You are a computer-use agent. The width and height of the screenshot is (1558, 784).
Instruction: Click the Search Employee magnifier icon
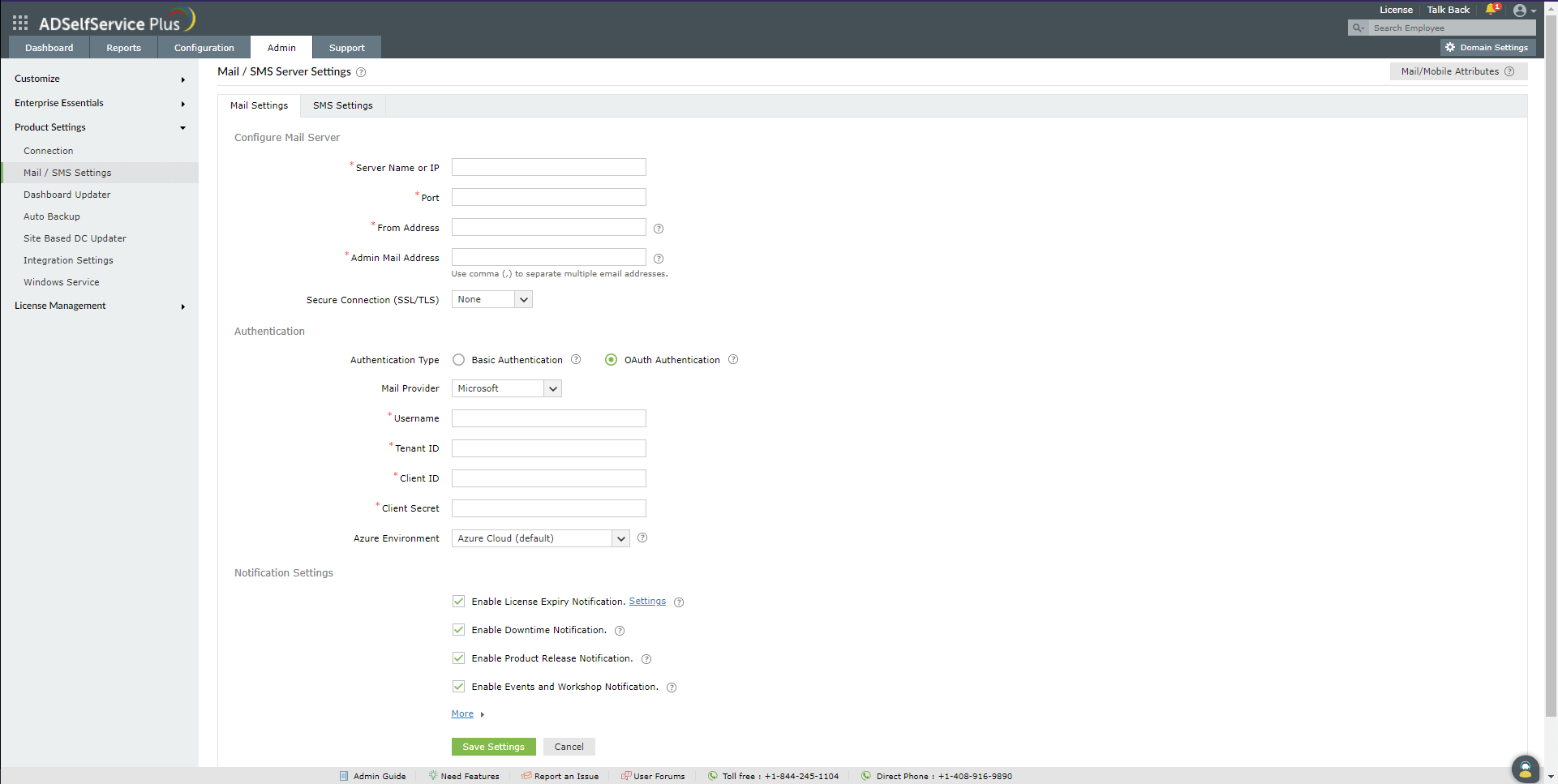click(1358, 27)
